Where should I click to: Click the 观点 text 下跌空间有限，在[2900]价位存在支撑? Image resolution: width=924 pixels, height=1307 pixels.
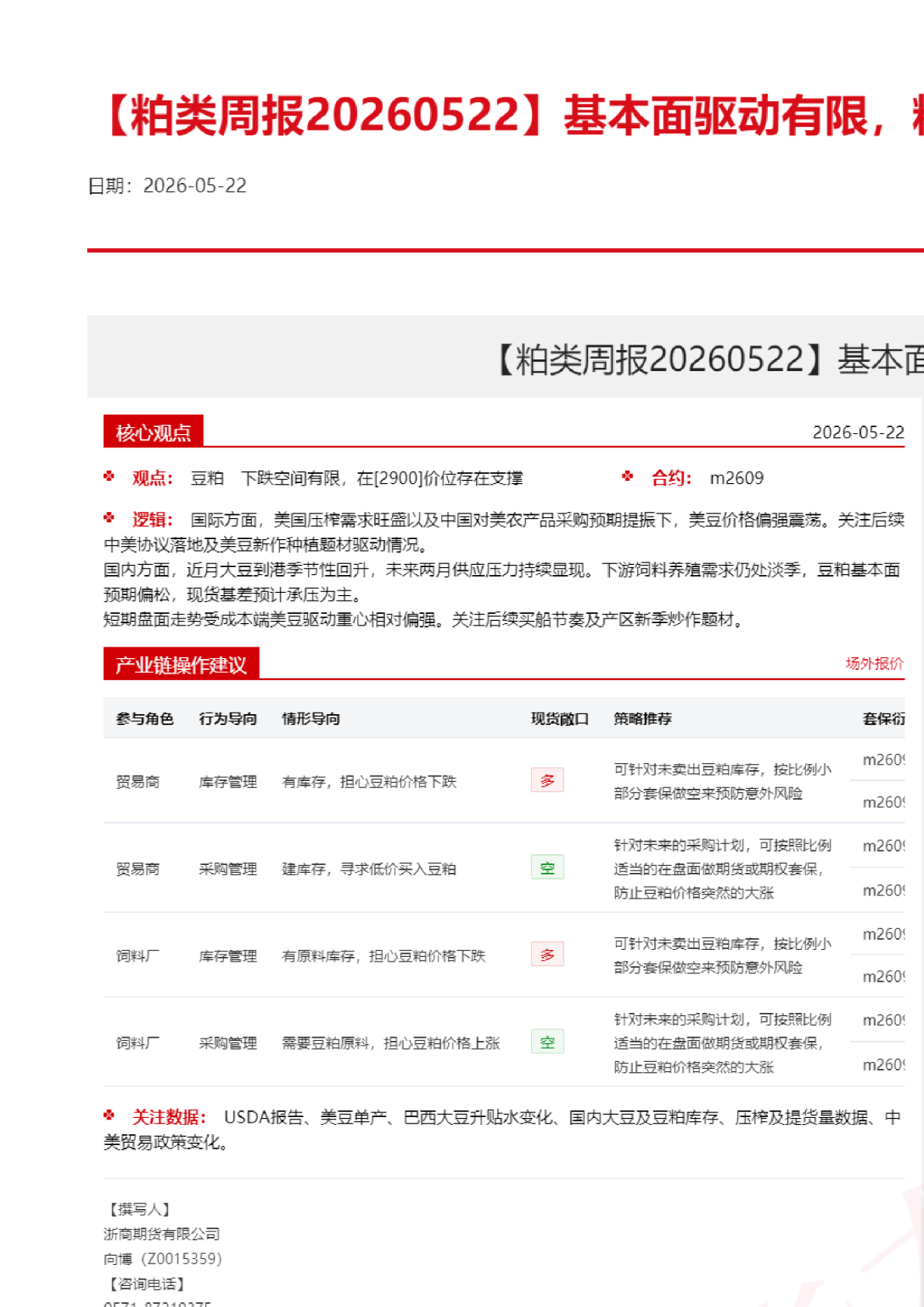click(382, 478)
